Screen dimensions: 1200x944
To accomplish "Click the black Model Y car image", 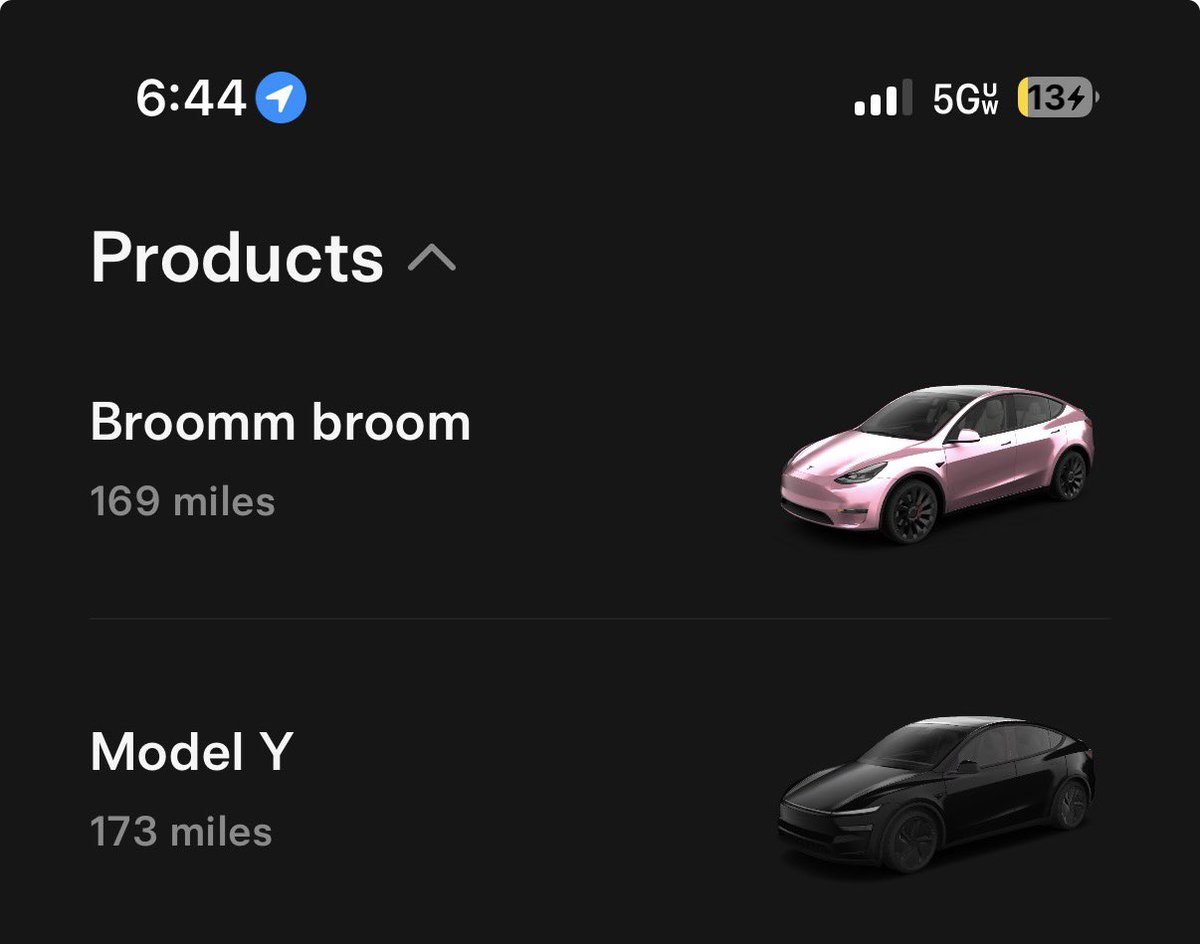I will coord(937,794).
